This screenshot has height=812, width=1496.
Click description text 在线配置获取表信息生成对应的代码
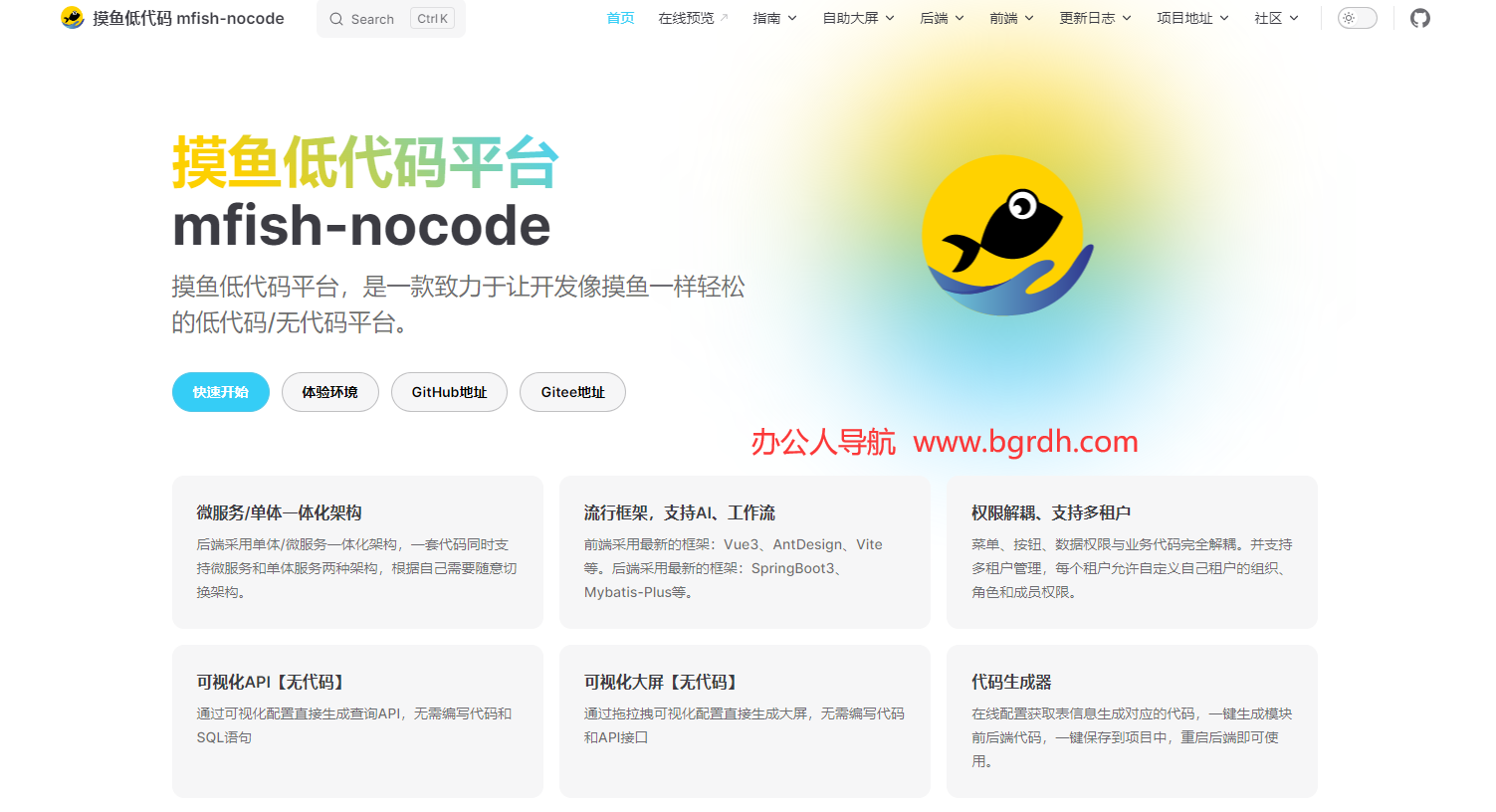point(1132,737)
